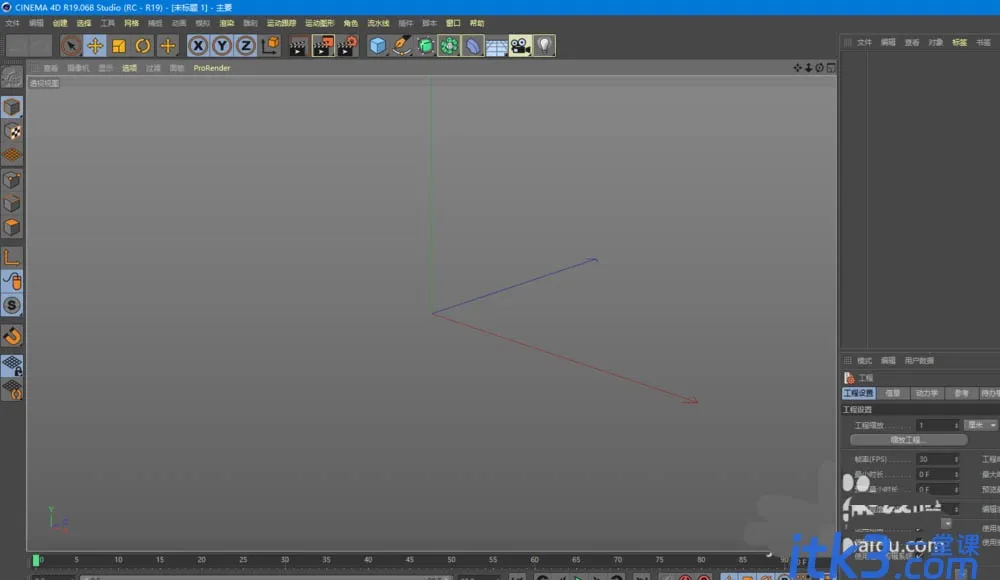Switch to 动力学 tab in attributes
The image size is (1000, 580).
click(x=926, y=394)
